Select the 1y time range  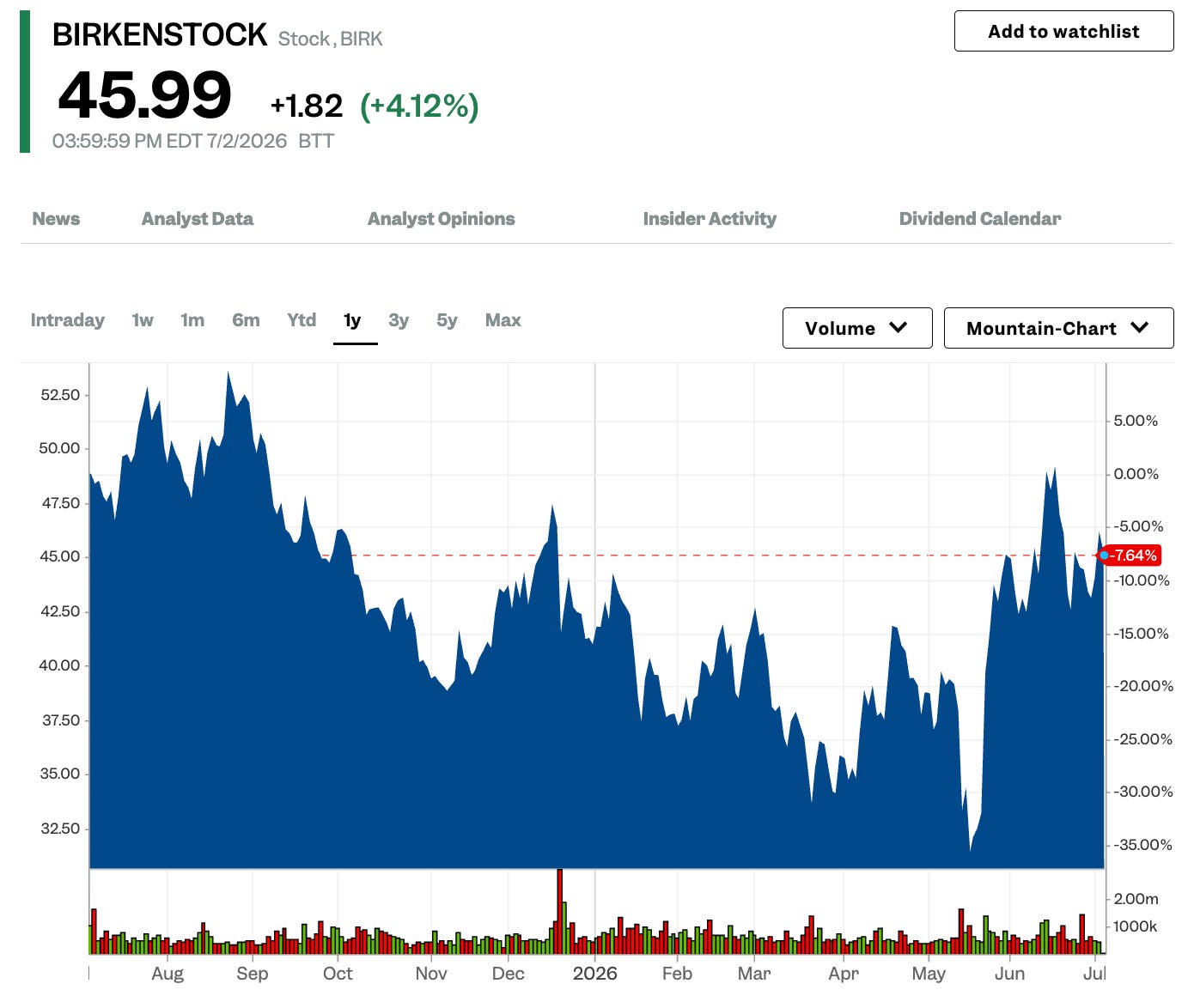pos(352,320)
